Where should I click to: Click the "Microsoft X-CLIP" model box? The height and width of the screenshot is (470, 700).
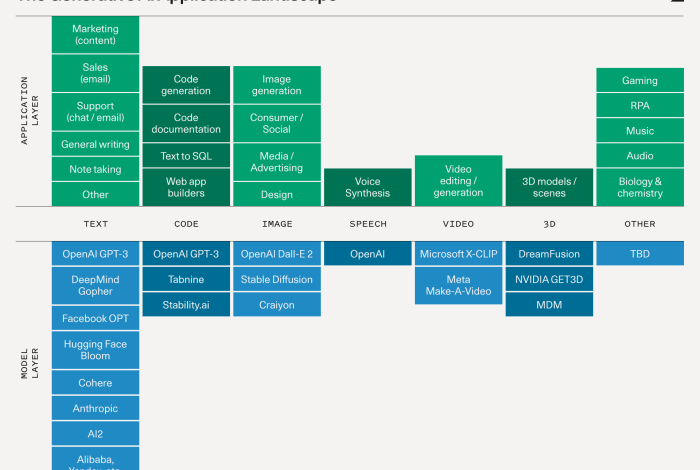tap(458, 254)
